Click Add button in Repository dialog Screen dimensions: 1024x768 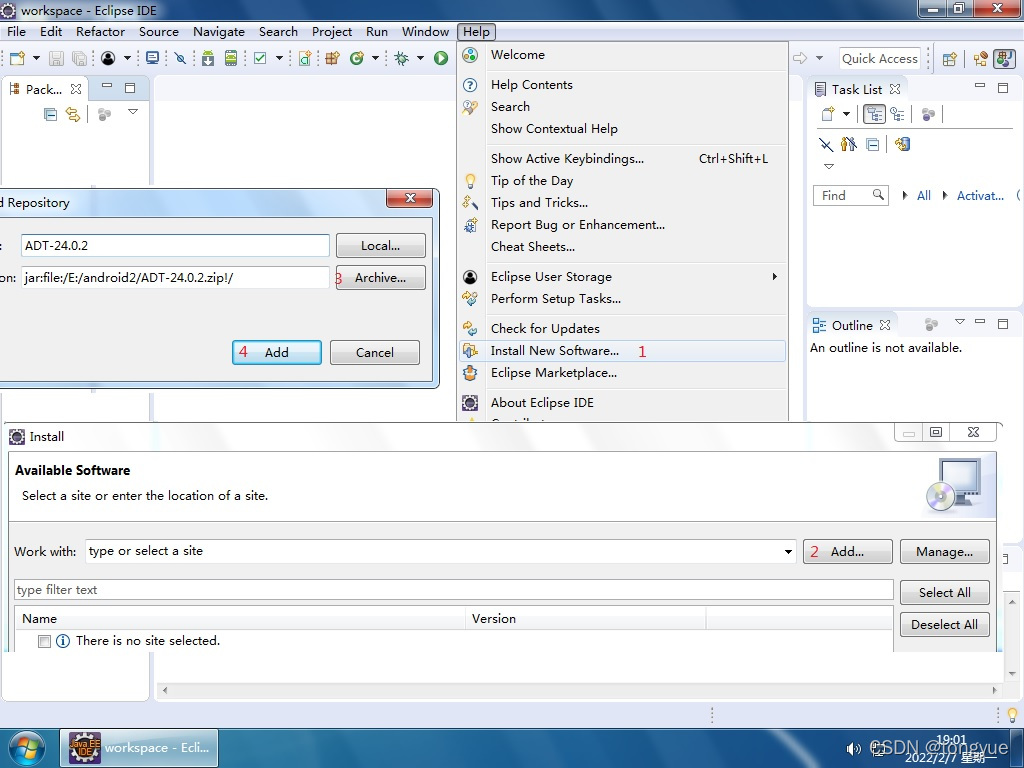[x=277, y=353]
